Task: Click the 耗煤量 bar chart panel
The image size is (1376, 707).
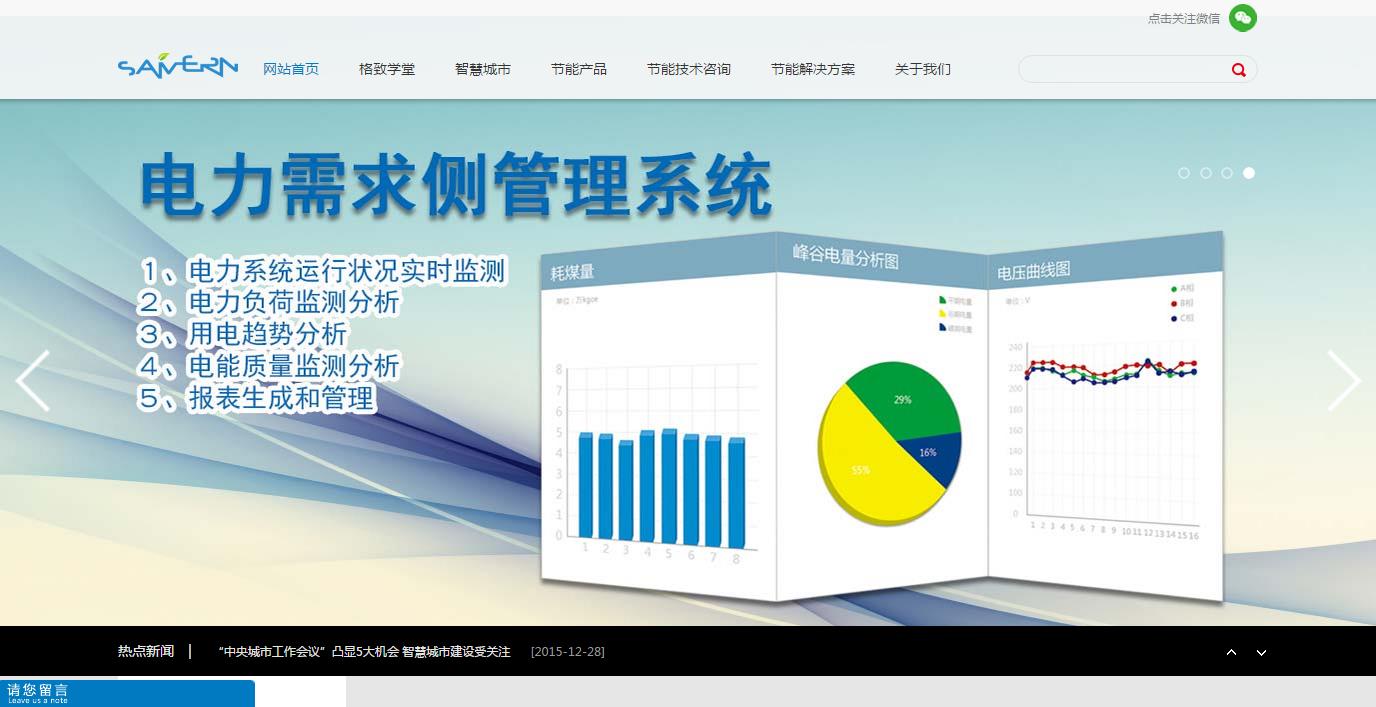Action: pos(659,418)
